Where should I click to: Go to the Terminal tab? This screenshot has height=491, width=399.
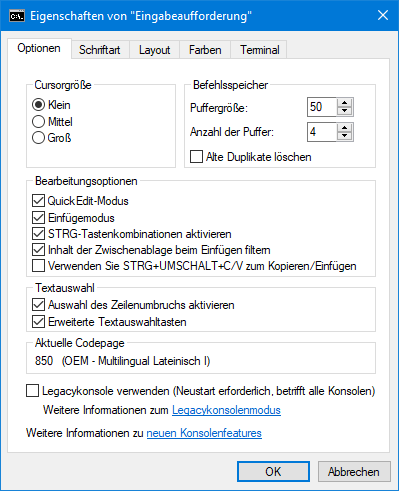click(260, 50)
